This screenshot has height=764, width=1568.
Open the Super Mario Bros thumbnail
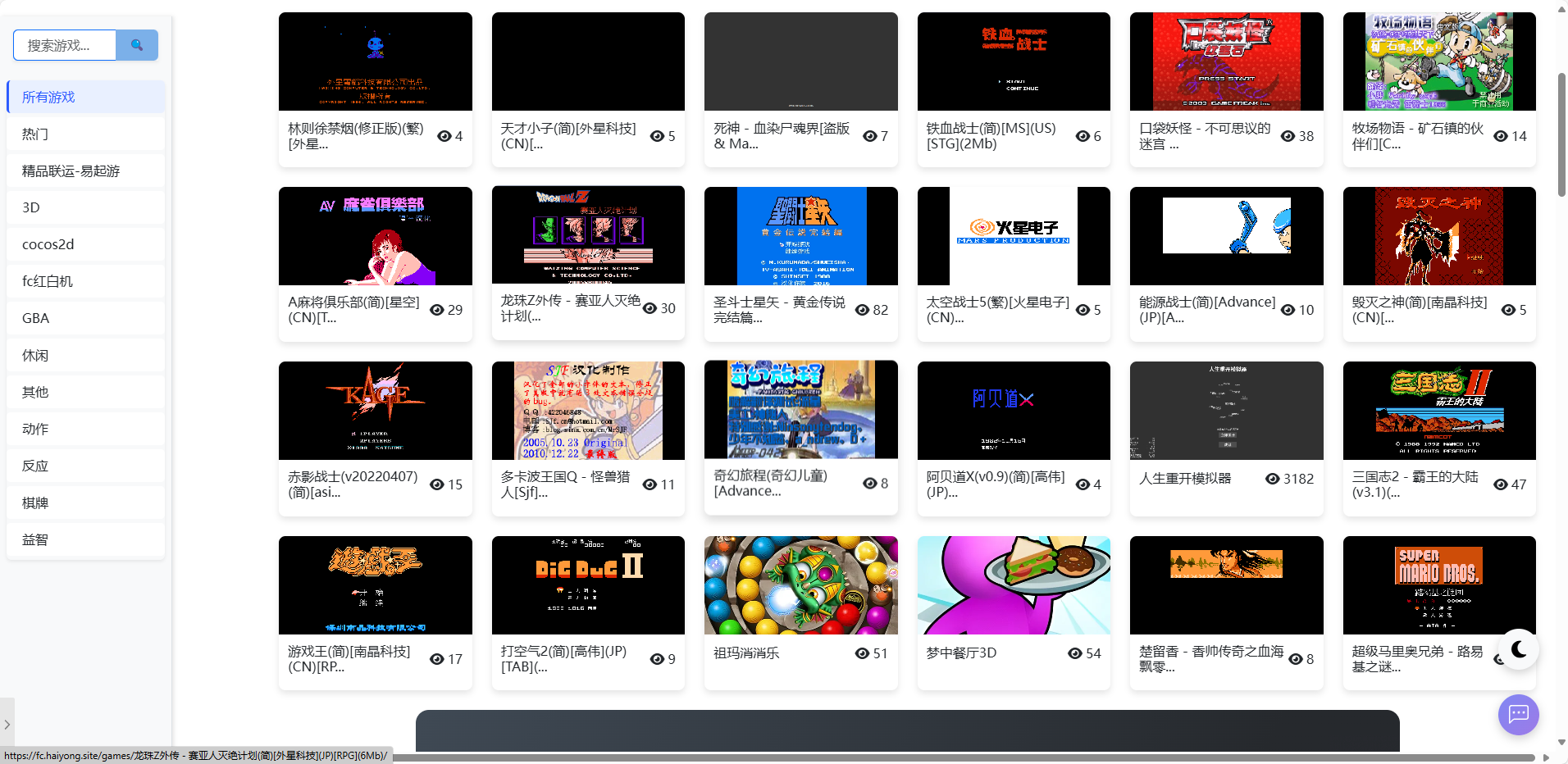(1439, 585)
